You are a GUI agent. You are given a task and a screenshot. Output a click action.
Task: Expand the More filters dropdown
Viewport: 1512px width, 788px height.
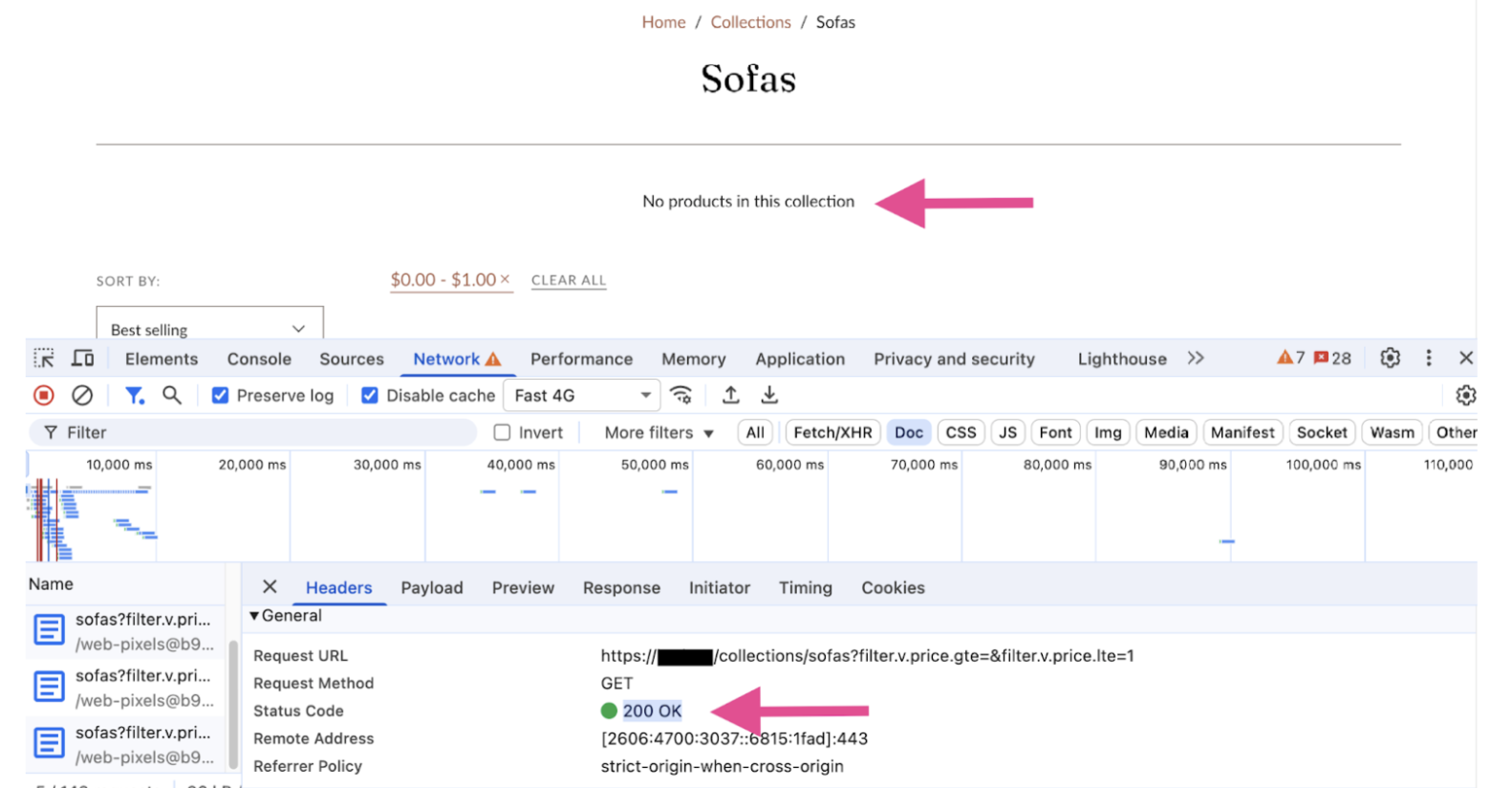[659, 433]
